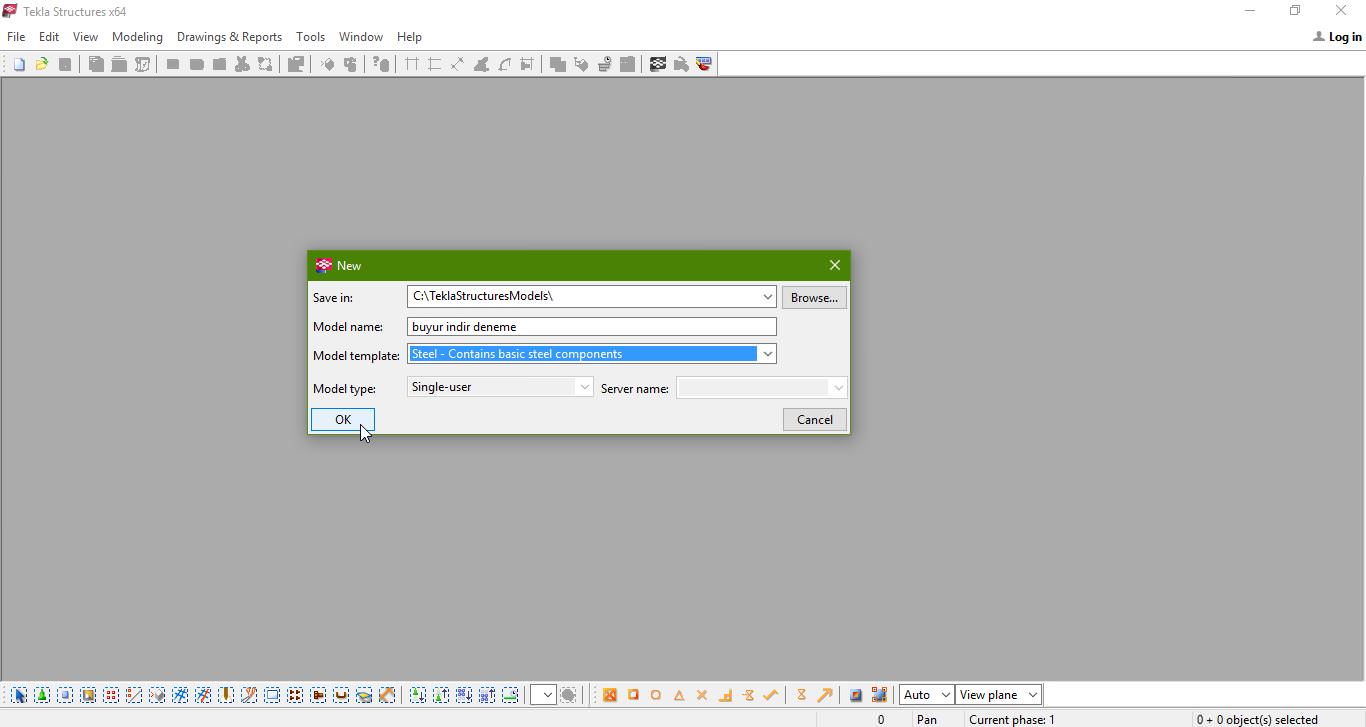The image size is (1366, 727).
Task: Open the Tools menu
Action: [310, 37]
